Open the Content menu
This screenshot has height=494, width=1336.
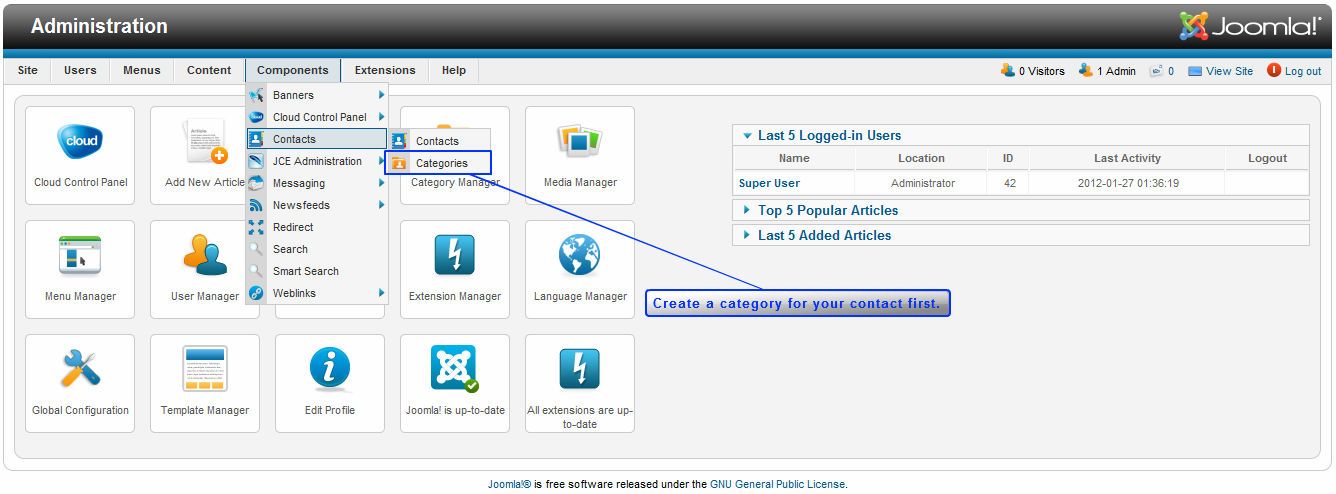tap(209, 70)
